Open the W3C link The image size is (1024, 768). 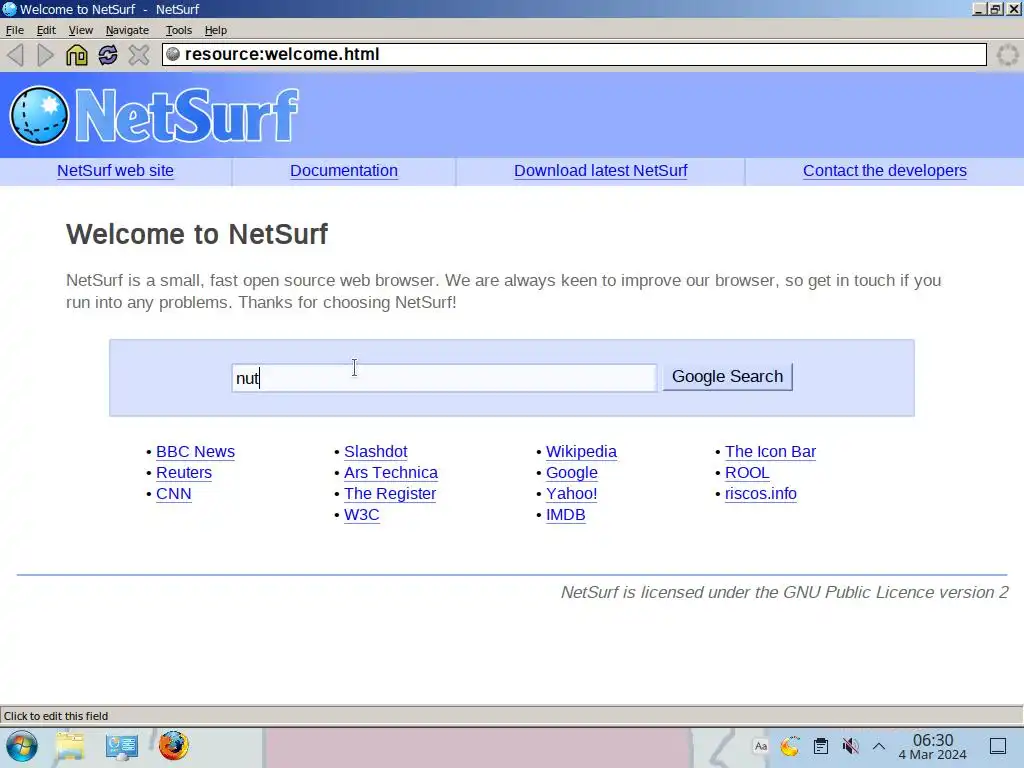pos(362,514)
